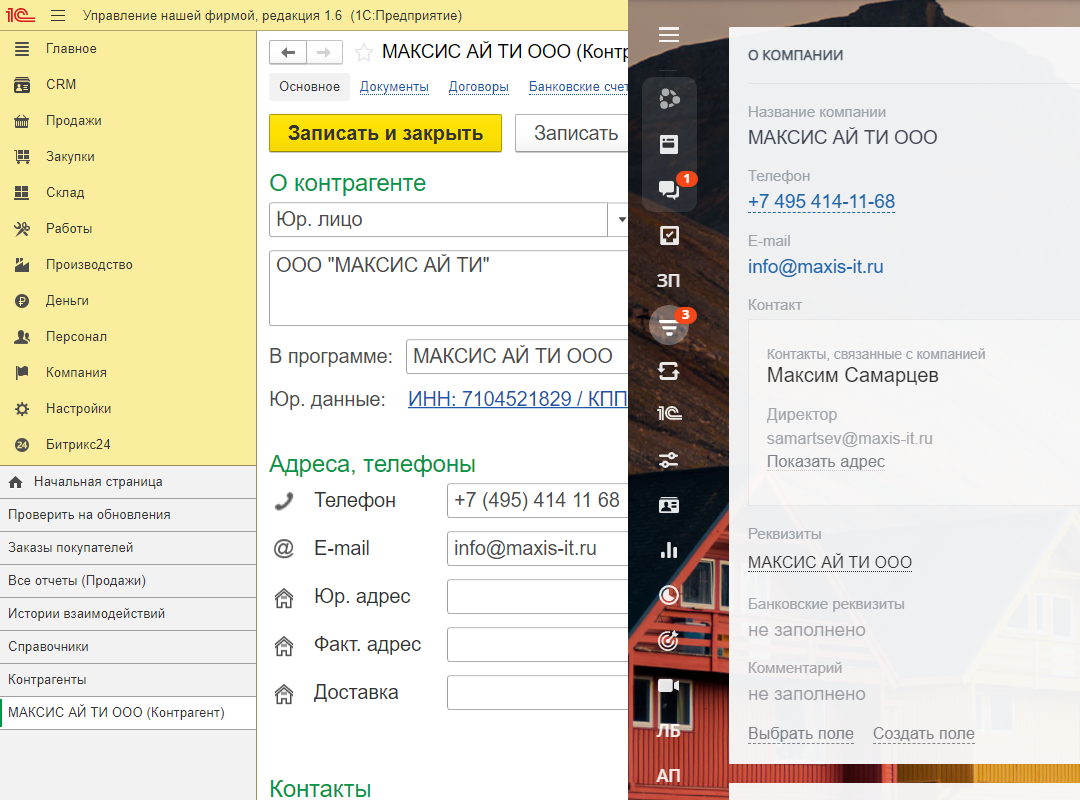Open Проверить на обновления panel item
1080x800 pixels.
coord(128,515)
